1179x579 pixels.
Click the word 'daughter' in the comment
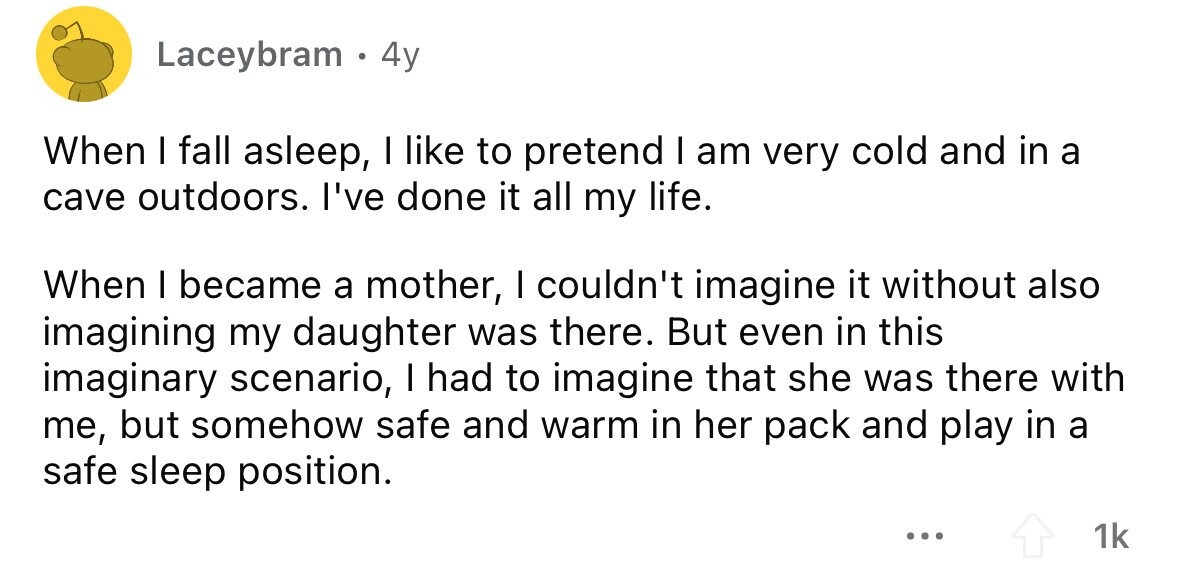click(379, 334)
